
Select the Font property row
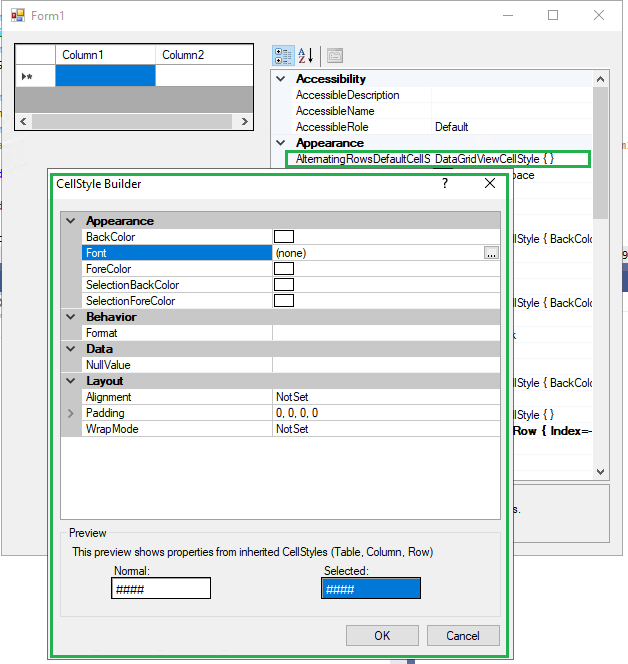pyautogui.click(x=290, y=253)
